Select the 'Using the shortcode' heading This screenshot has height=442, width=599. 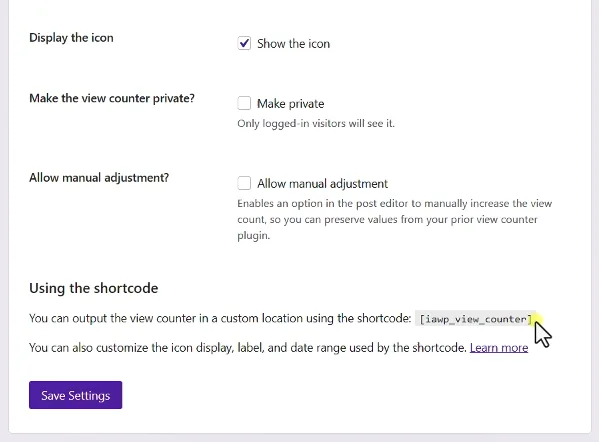tap(94, 288)
